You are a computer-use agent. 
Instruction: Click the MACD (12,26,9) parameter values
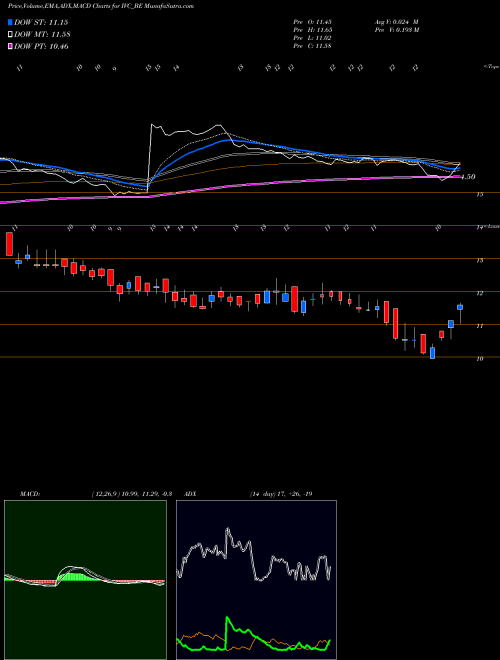[131, 494]
